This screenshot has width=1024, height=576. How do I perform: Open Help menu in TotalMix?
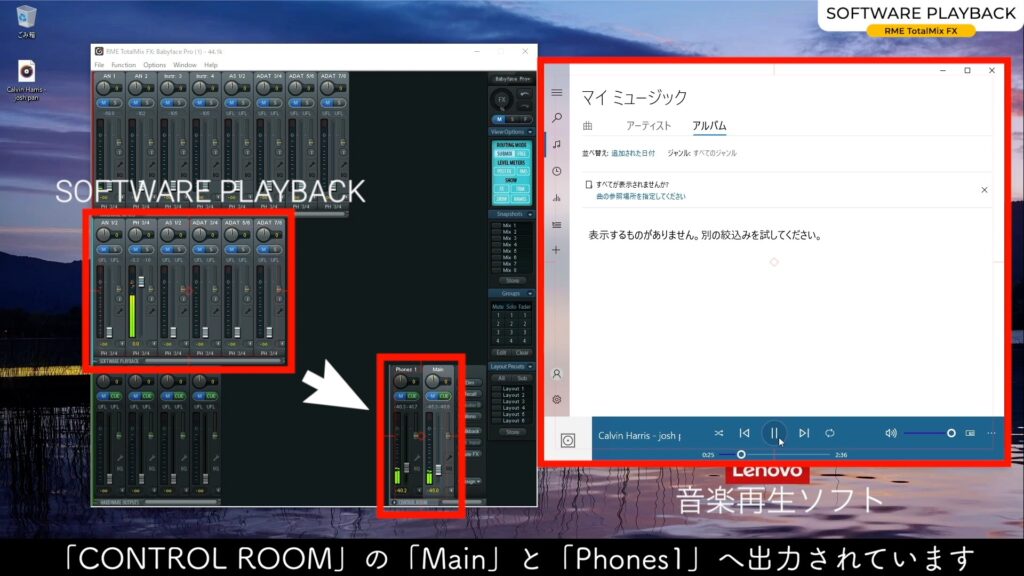click(x=210, y=65)
